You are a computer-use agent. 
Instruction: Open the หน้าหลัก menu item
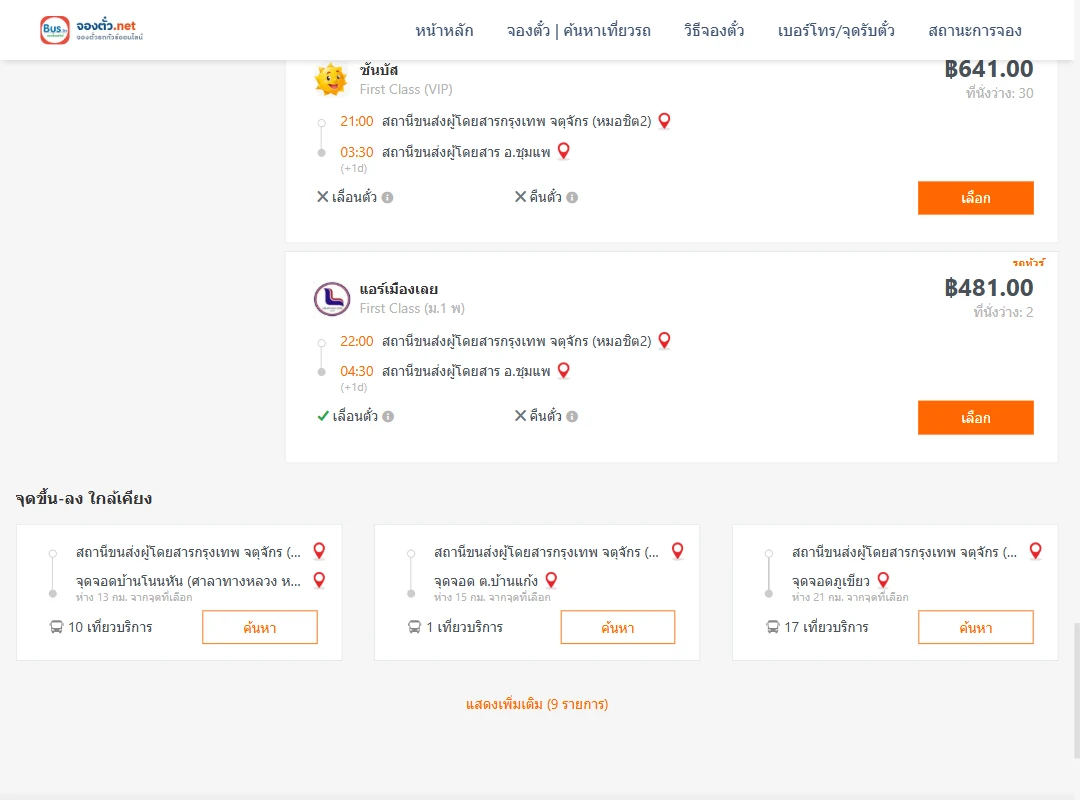point(444,31)
